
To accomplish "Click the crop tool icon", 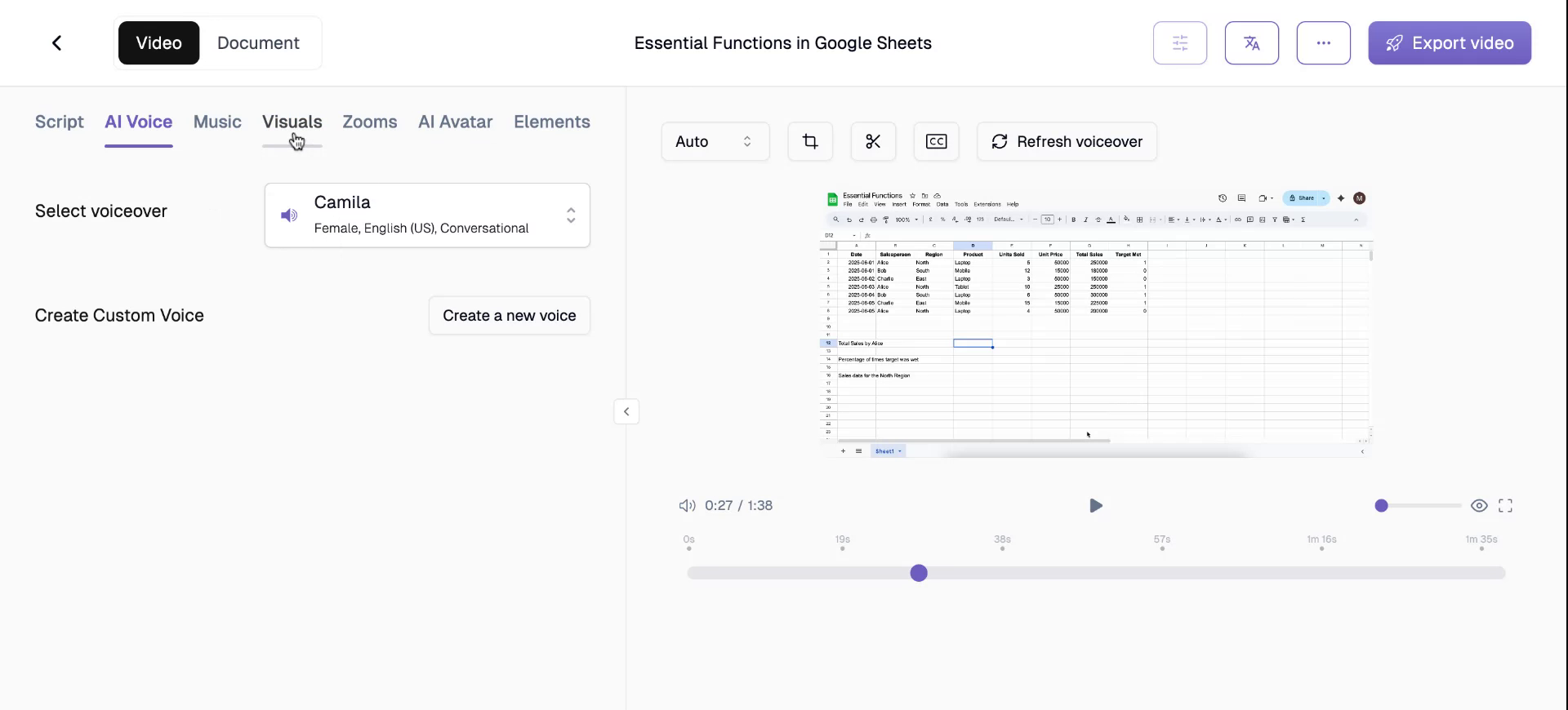I will (x=810, y=141).
